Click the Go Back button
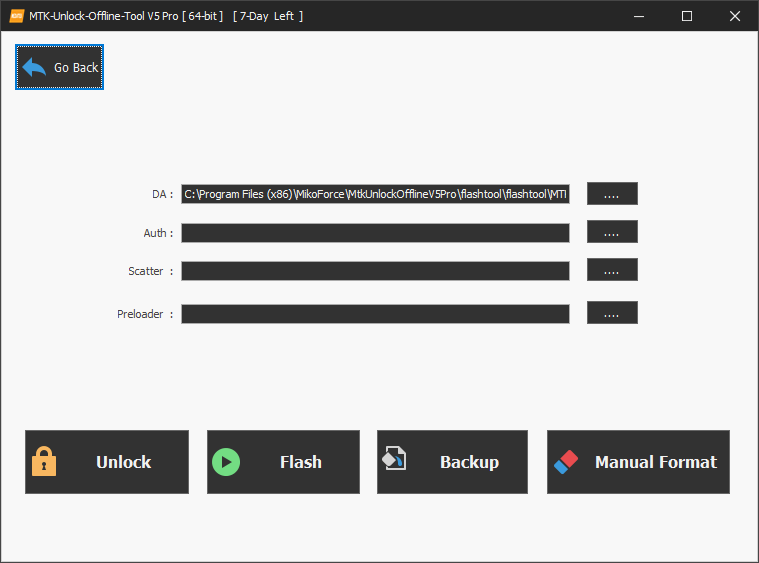The width and height of the screenshot is (759, 563). pos(60,67)
